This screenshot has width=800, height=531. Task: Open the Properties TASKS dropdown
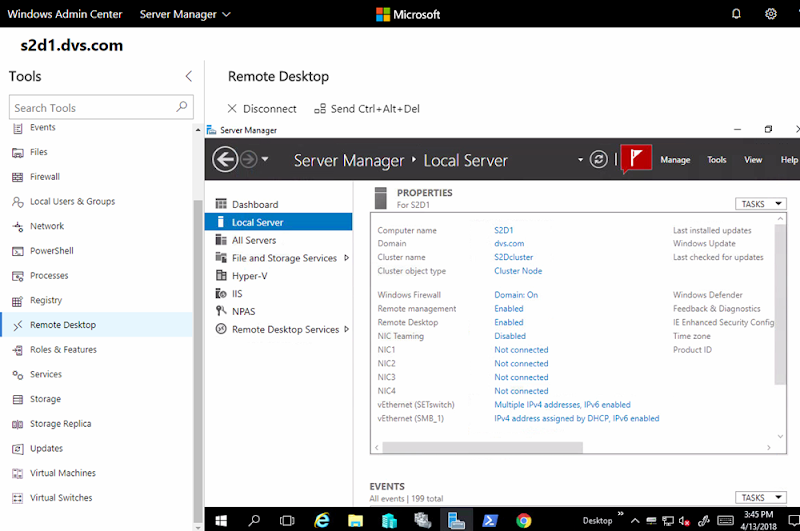[761, 204]
